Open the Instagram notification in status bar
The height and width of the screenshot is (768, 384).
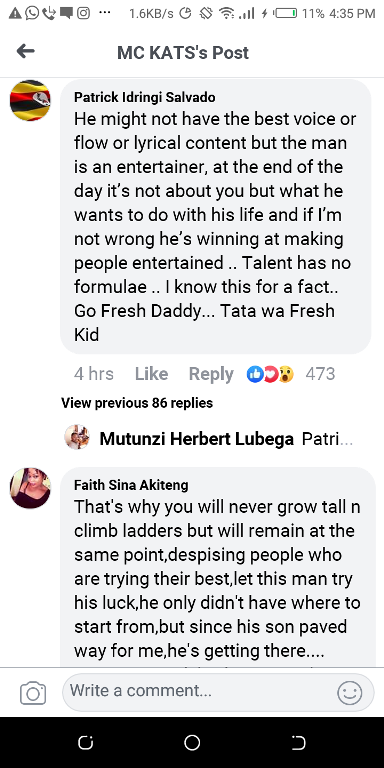[84, 14]
